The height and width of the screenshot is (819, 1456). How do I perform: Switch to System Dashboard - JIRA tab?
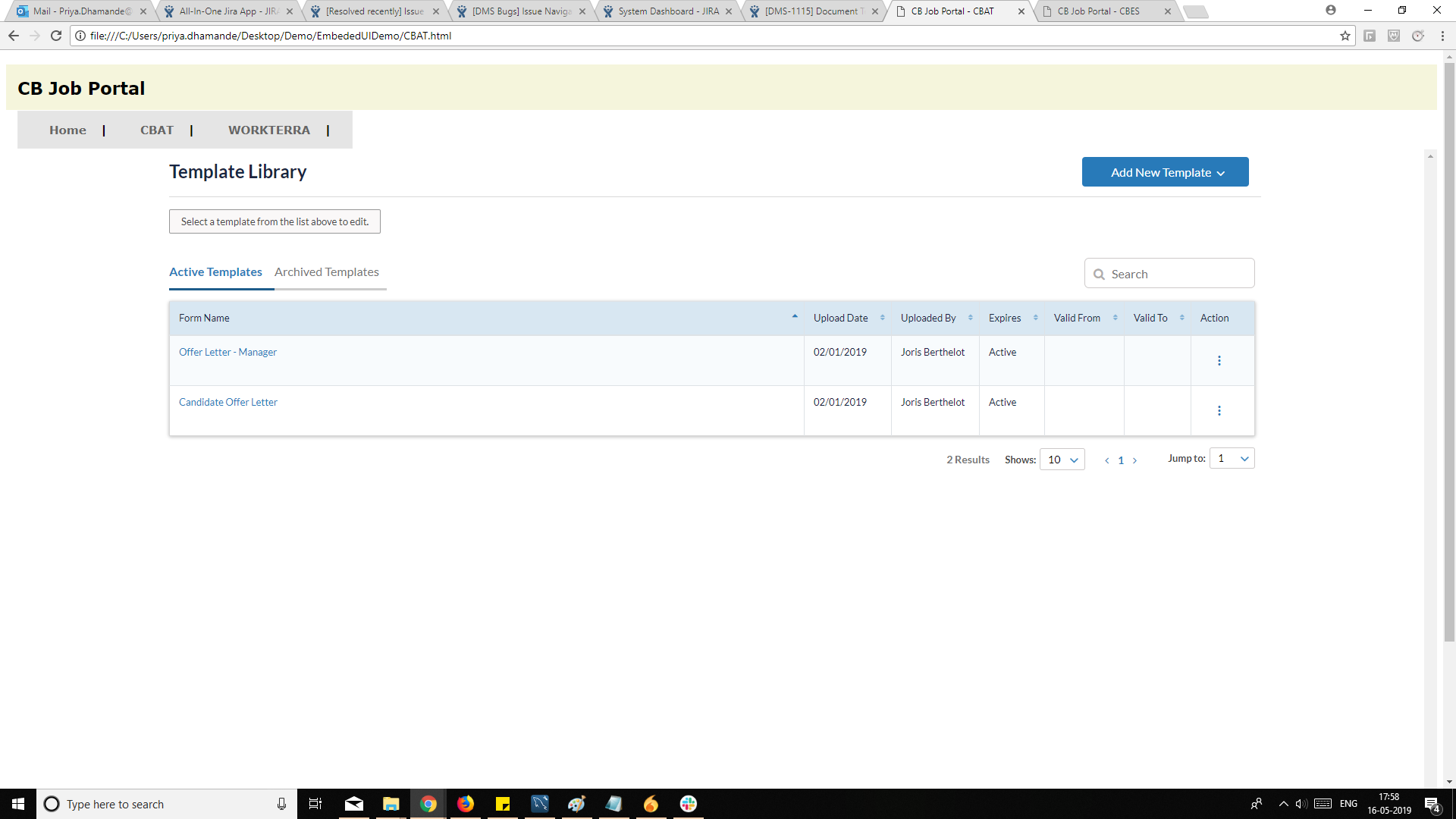[x=667, y=11]
